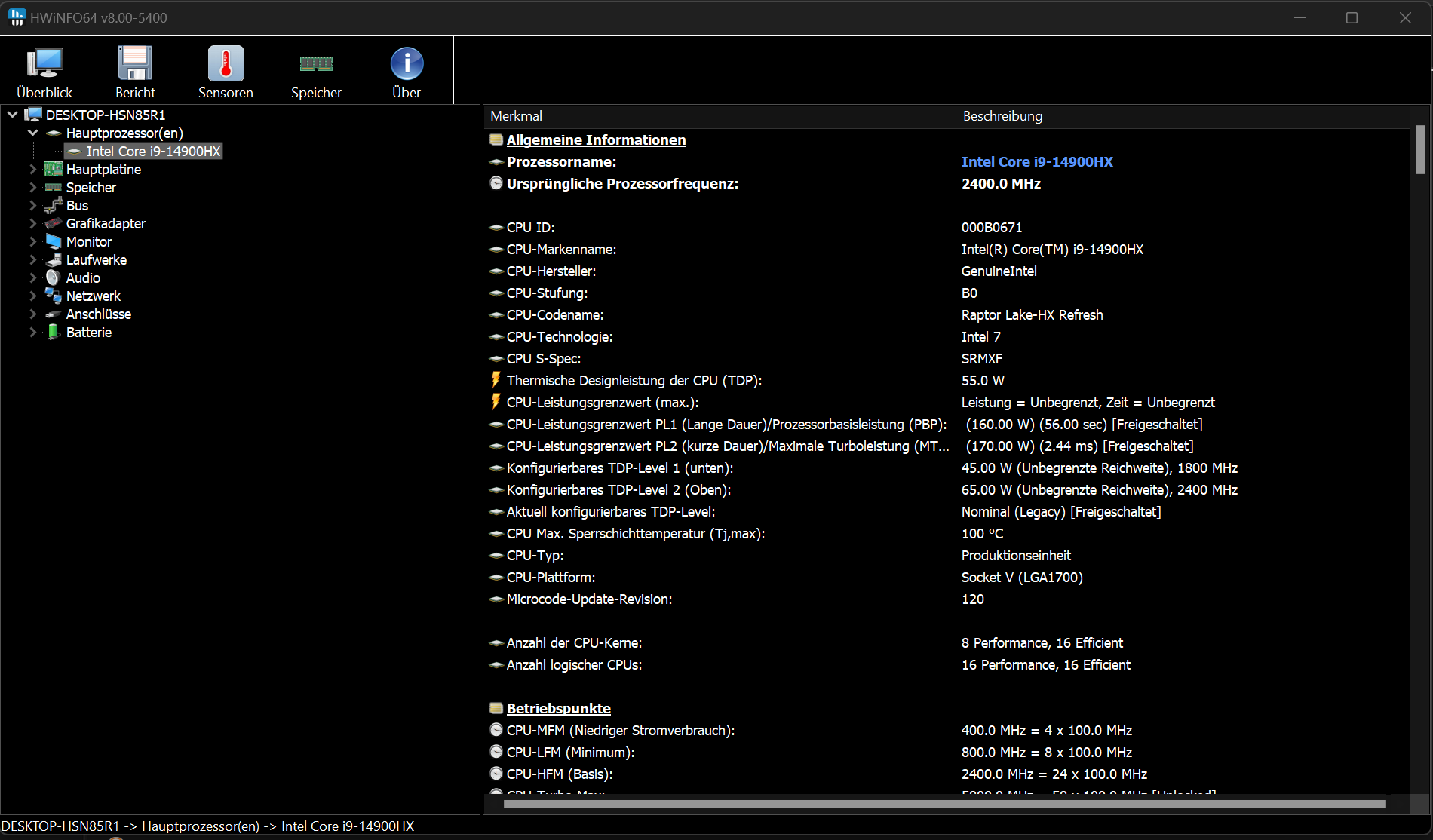
Task: Expand the Bus branch
Action: (32, 205)
